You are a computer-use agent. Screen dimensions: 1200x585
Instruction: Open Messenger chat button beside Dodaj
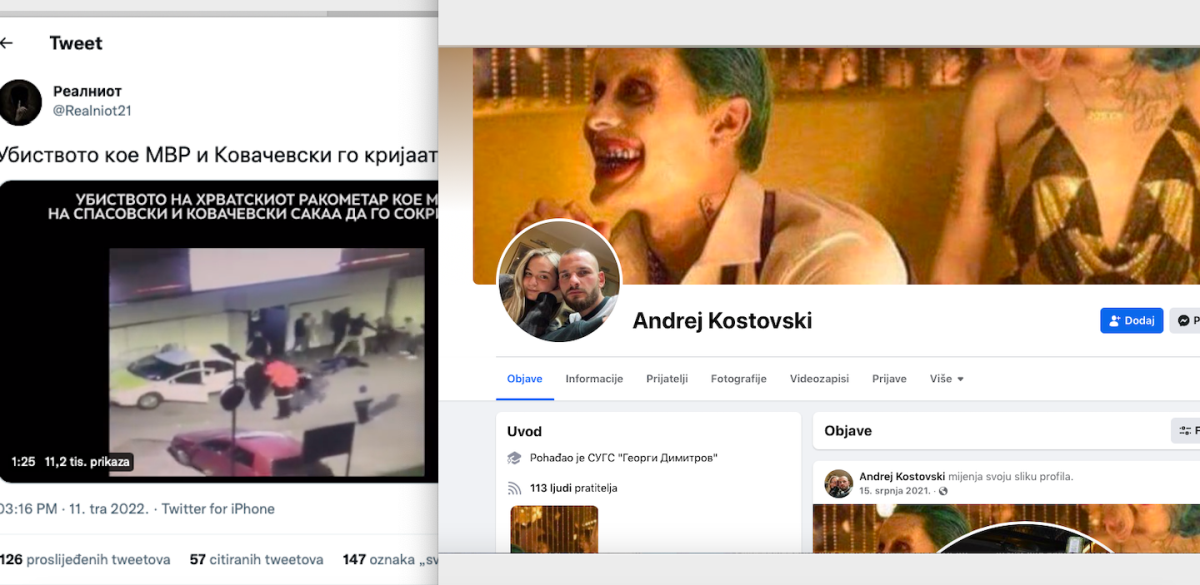tap(1185, 321)
